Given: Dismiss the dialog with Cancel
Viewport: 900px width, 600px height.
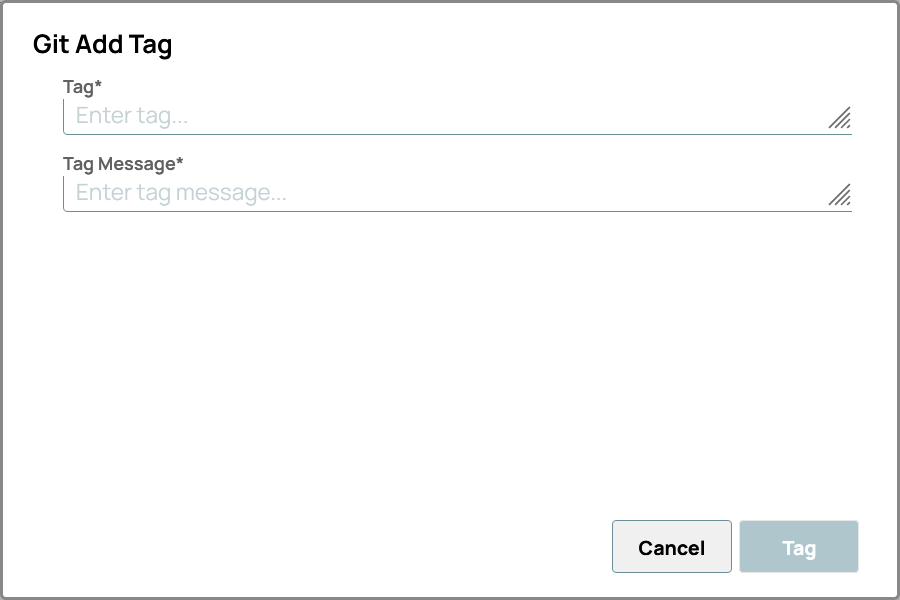Looking at the screenshot, I should pos(671,546).
